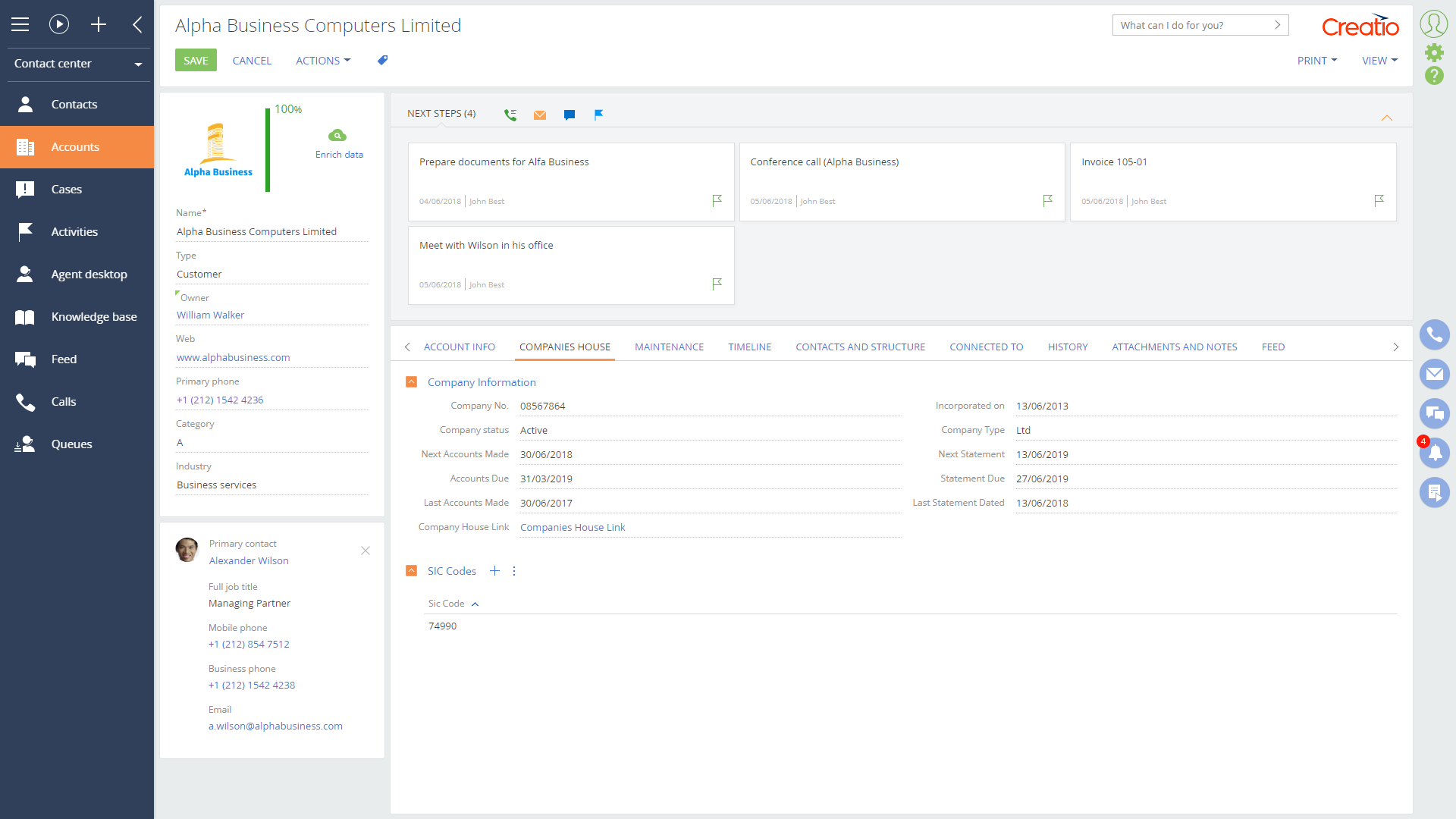Click the run process play icon
Screen dimensions: 1456x819
59,24
